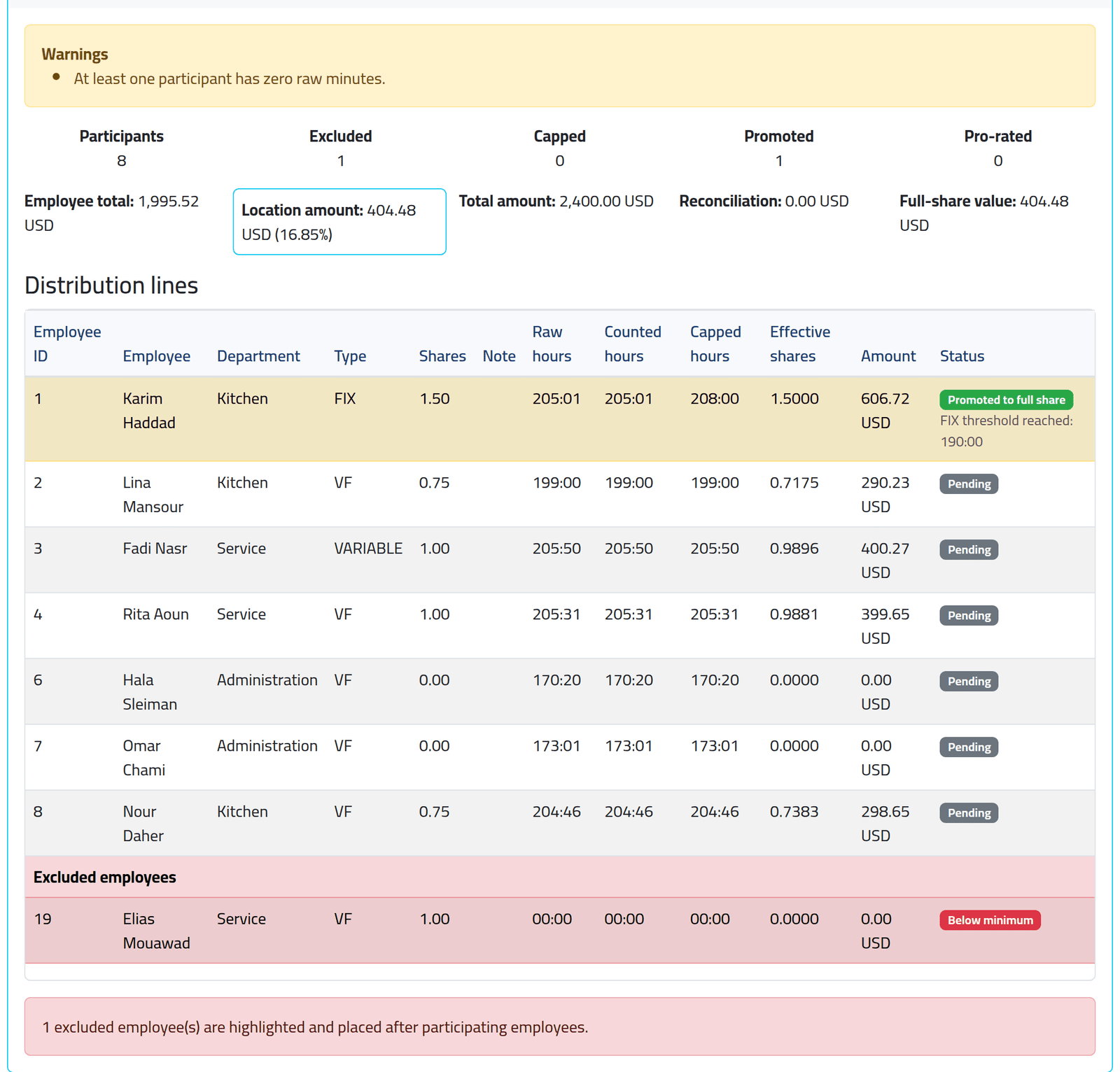Click the 'Status' column header

[962, 356]
